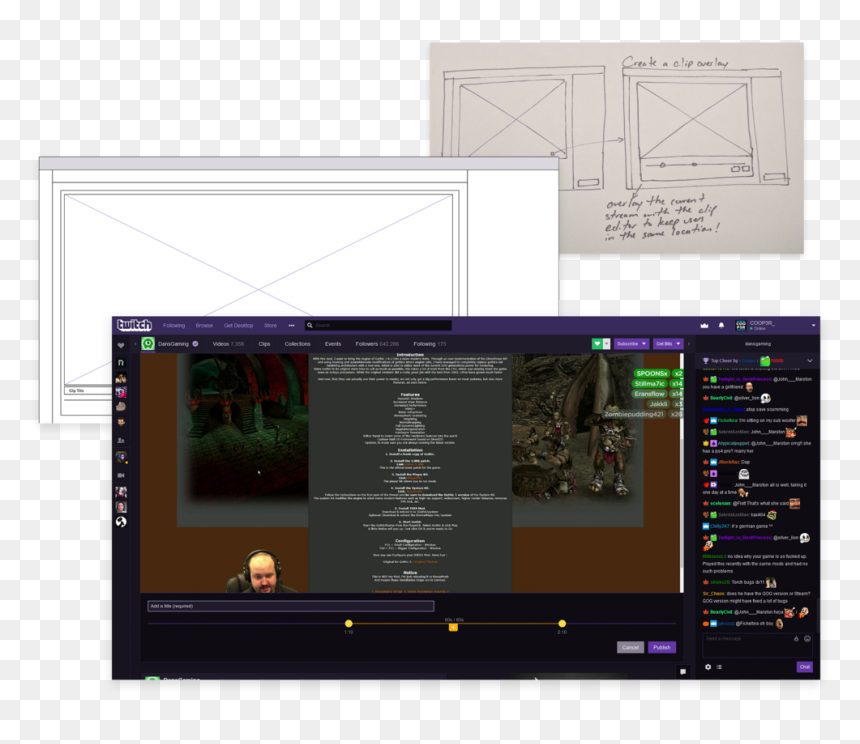Open the Followers tab
860x744 pixels.
[377, 344]
